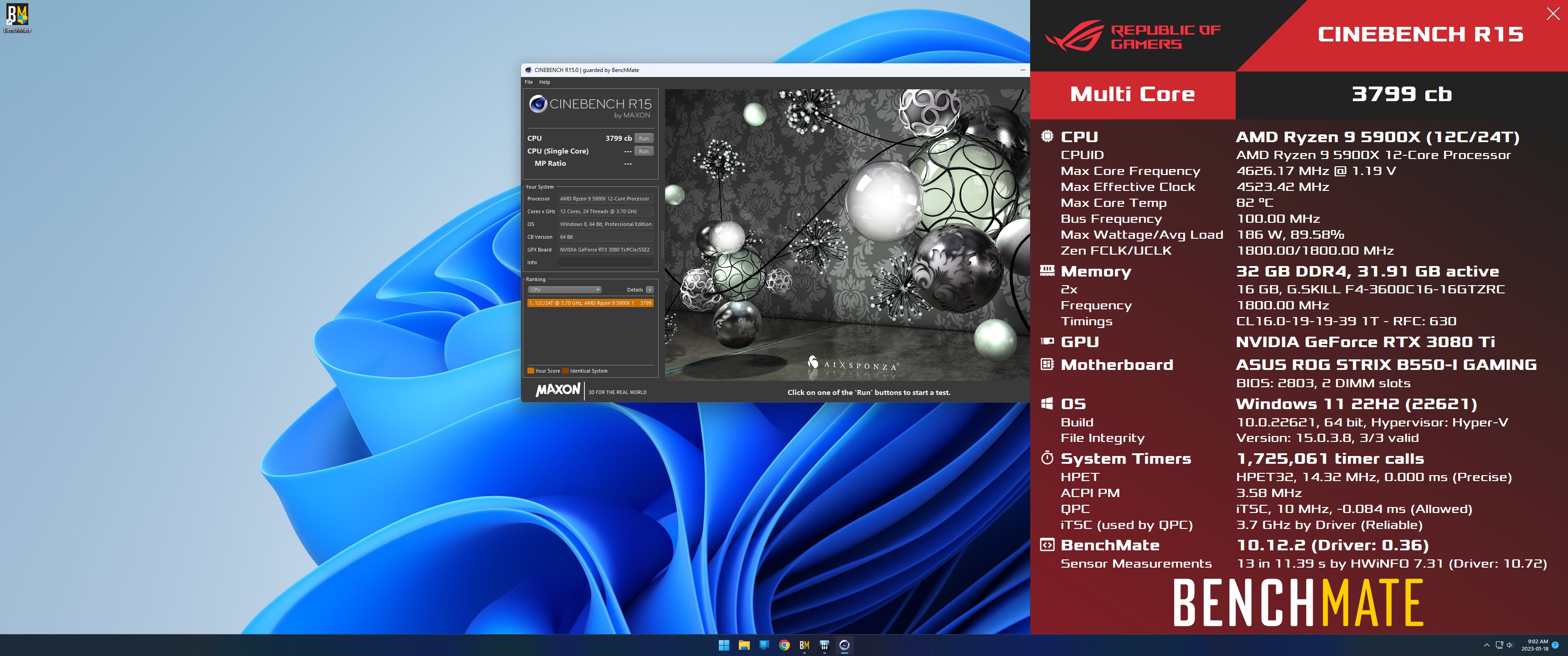Open the notification badge showing 7
This screenshot has width=1568, height=656.
pos(1555,645)
